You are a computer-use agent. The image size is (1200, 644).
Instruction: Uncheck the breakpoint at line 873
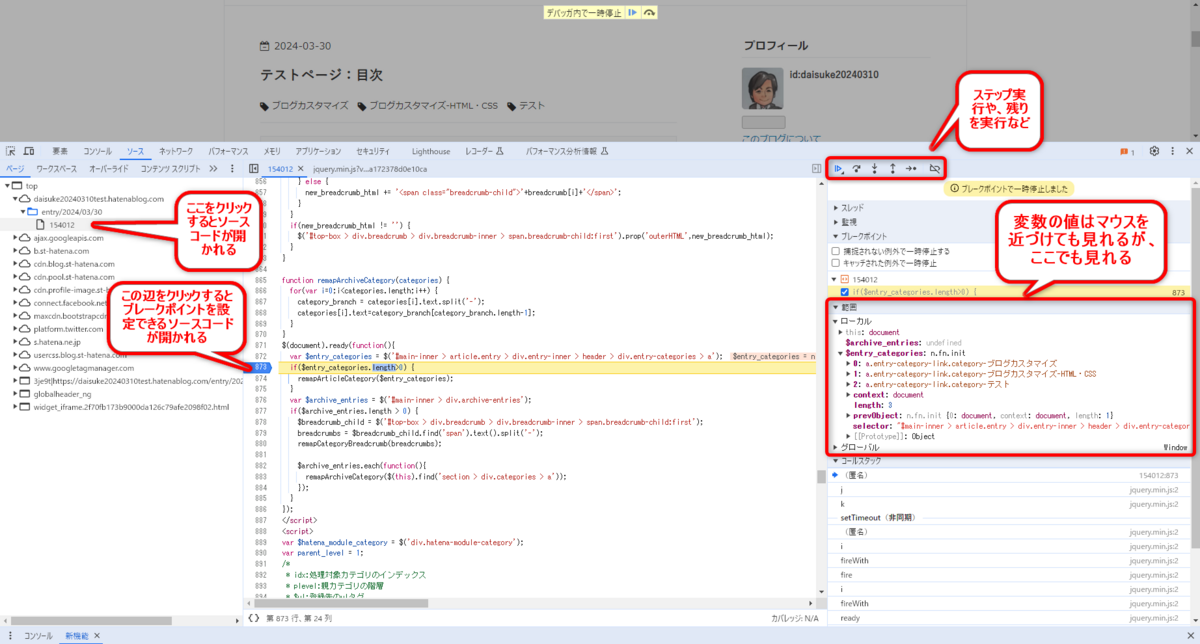(x=845, y=291)
